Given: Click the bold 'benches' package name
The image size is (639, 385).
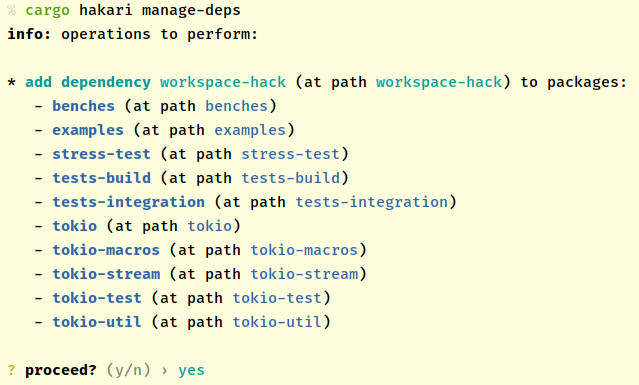Looking at the screenshot, I should click(x=84, y=106).
